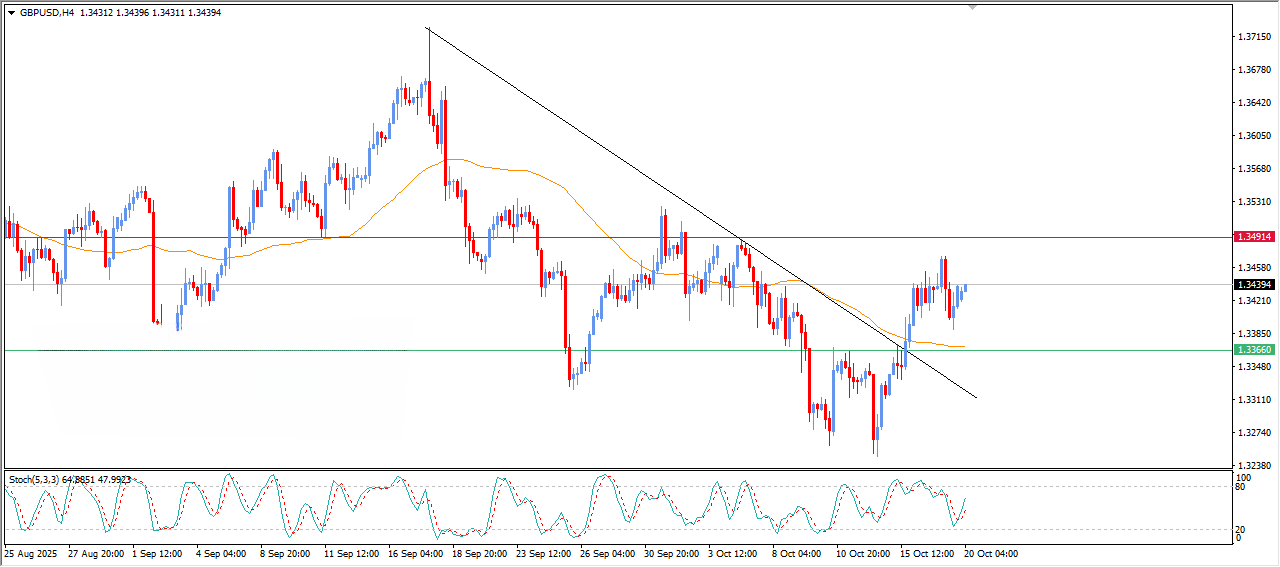Click the 20 level on stochastic scale
The width and height of the screenshot is (1280, 567).
coord(1241,528)
